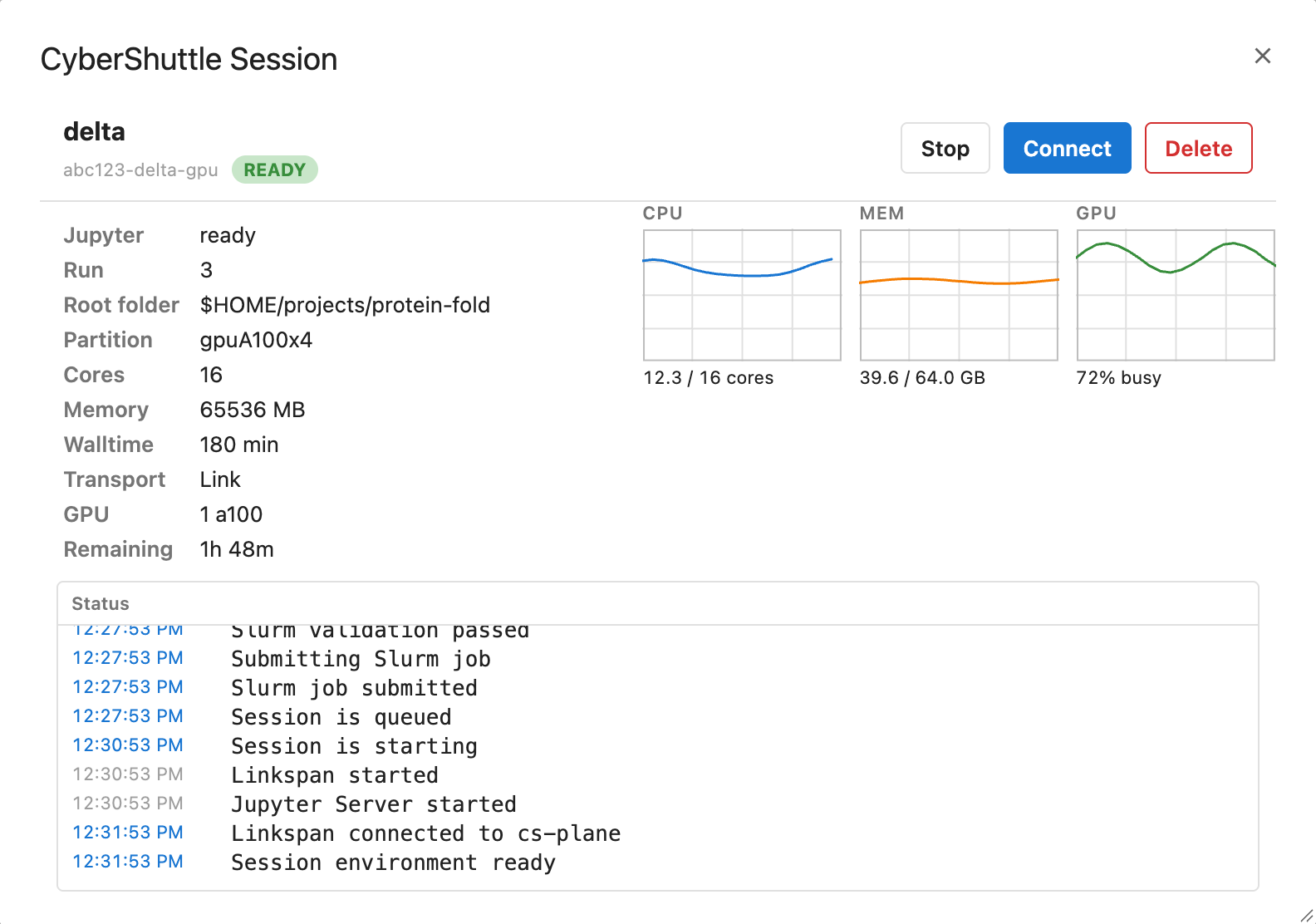The image size is (1316, 924).
Task: Click the Cores value 16
Action: point(211,375)
